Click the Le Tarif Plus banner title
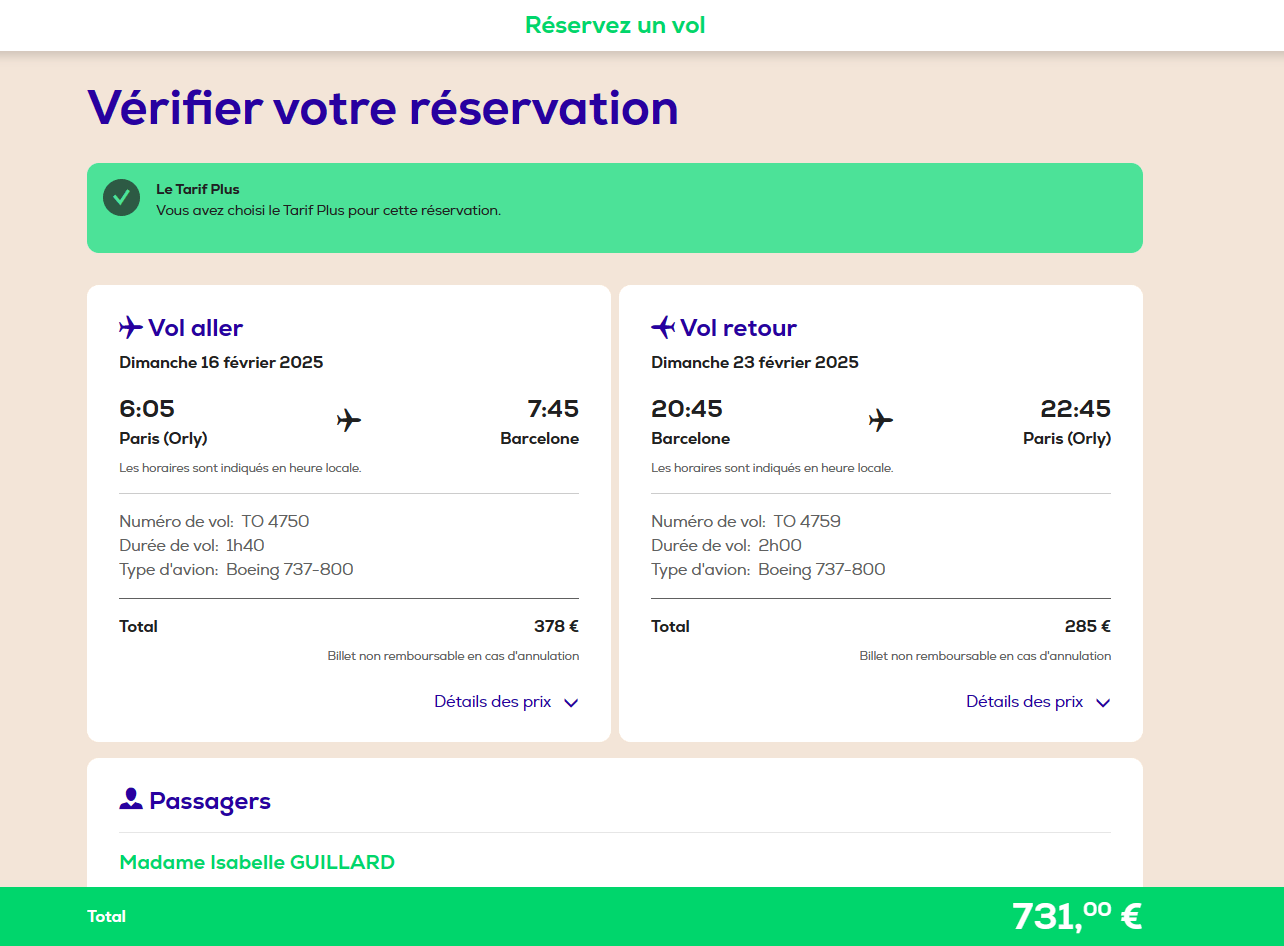 click(198, 189)
